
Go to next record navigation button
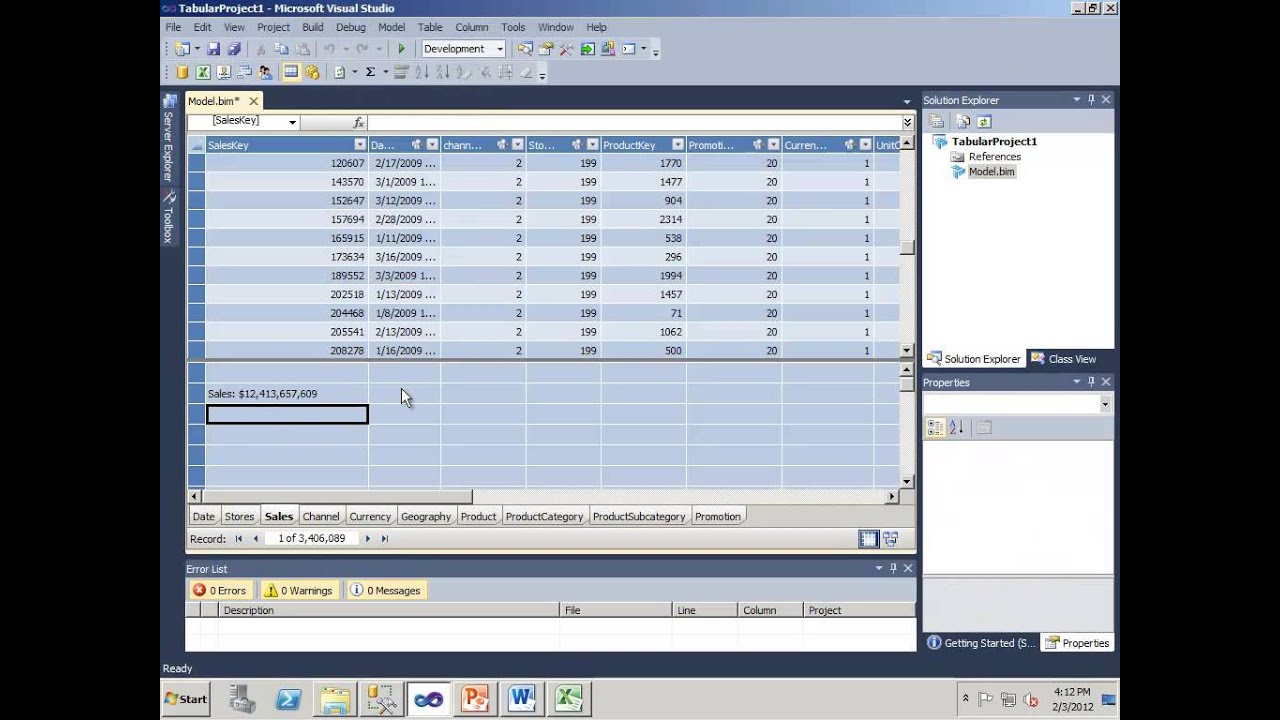pos(368,539)
